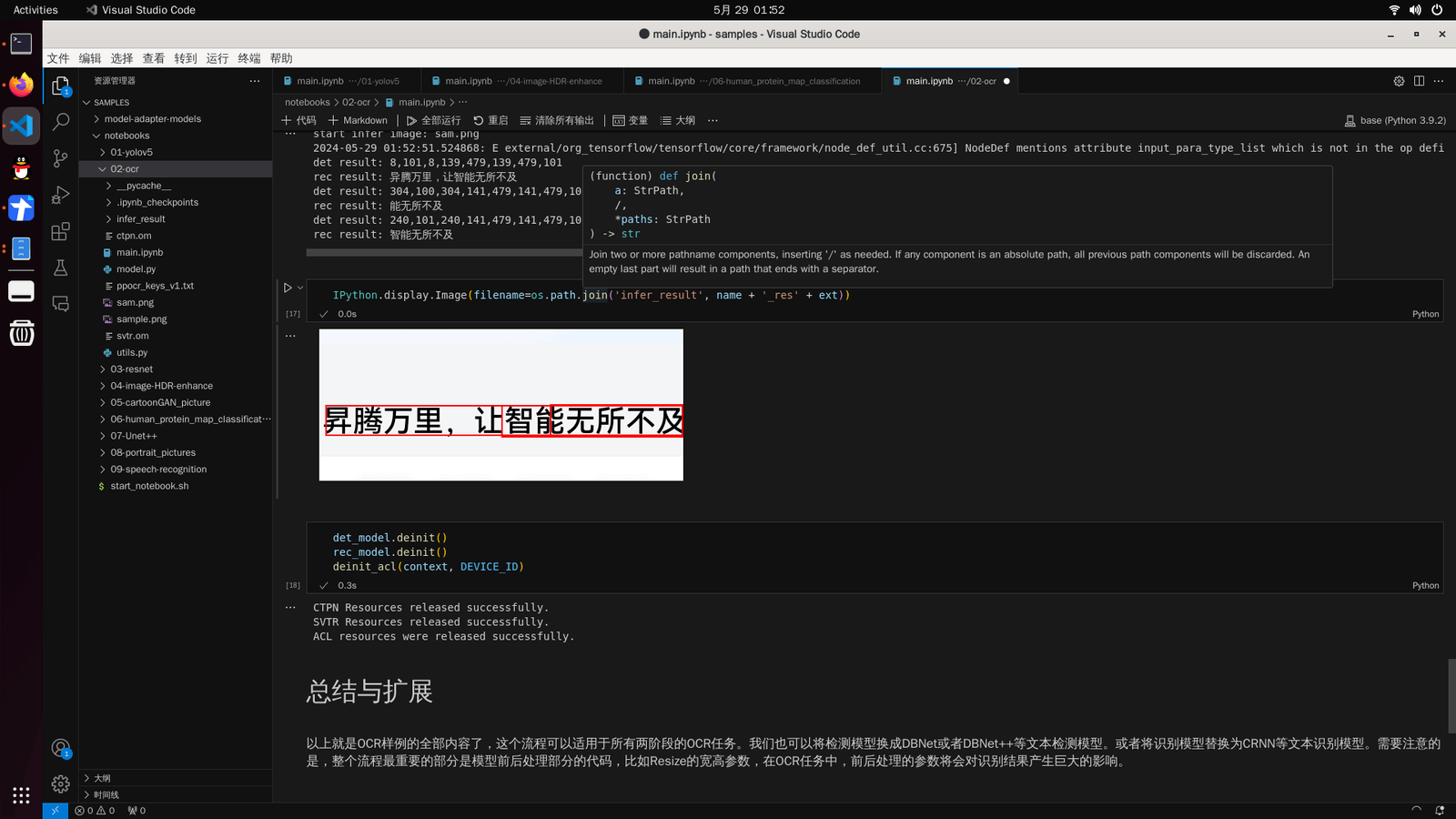This screenshot has width=1456, height=819.
Task: Split the editor with split icon
Action: coord(1419,81)
